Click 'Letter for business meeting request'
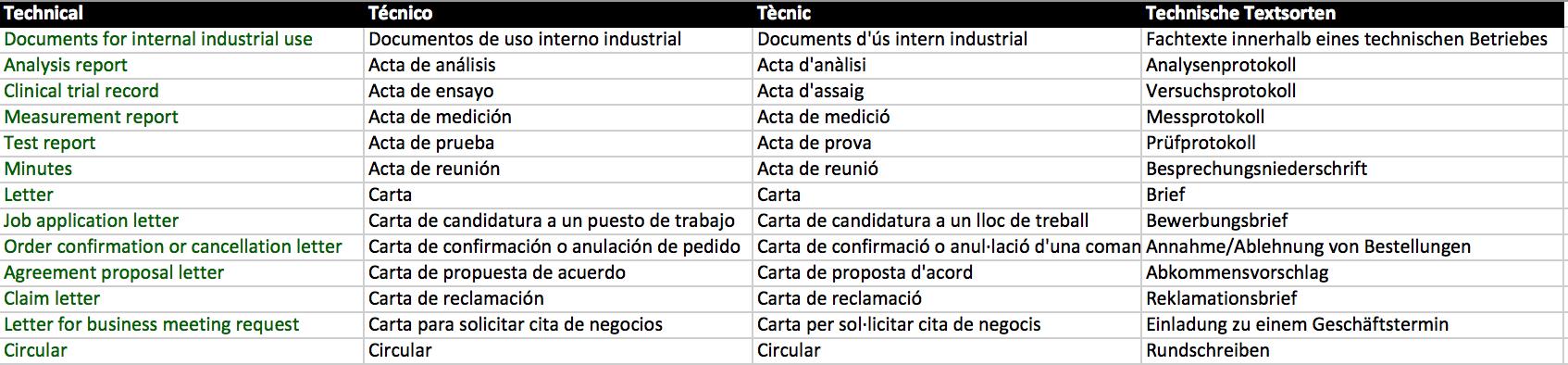This screenshot has height=365, width=1568. (x=182, y=324)
